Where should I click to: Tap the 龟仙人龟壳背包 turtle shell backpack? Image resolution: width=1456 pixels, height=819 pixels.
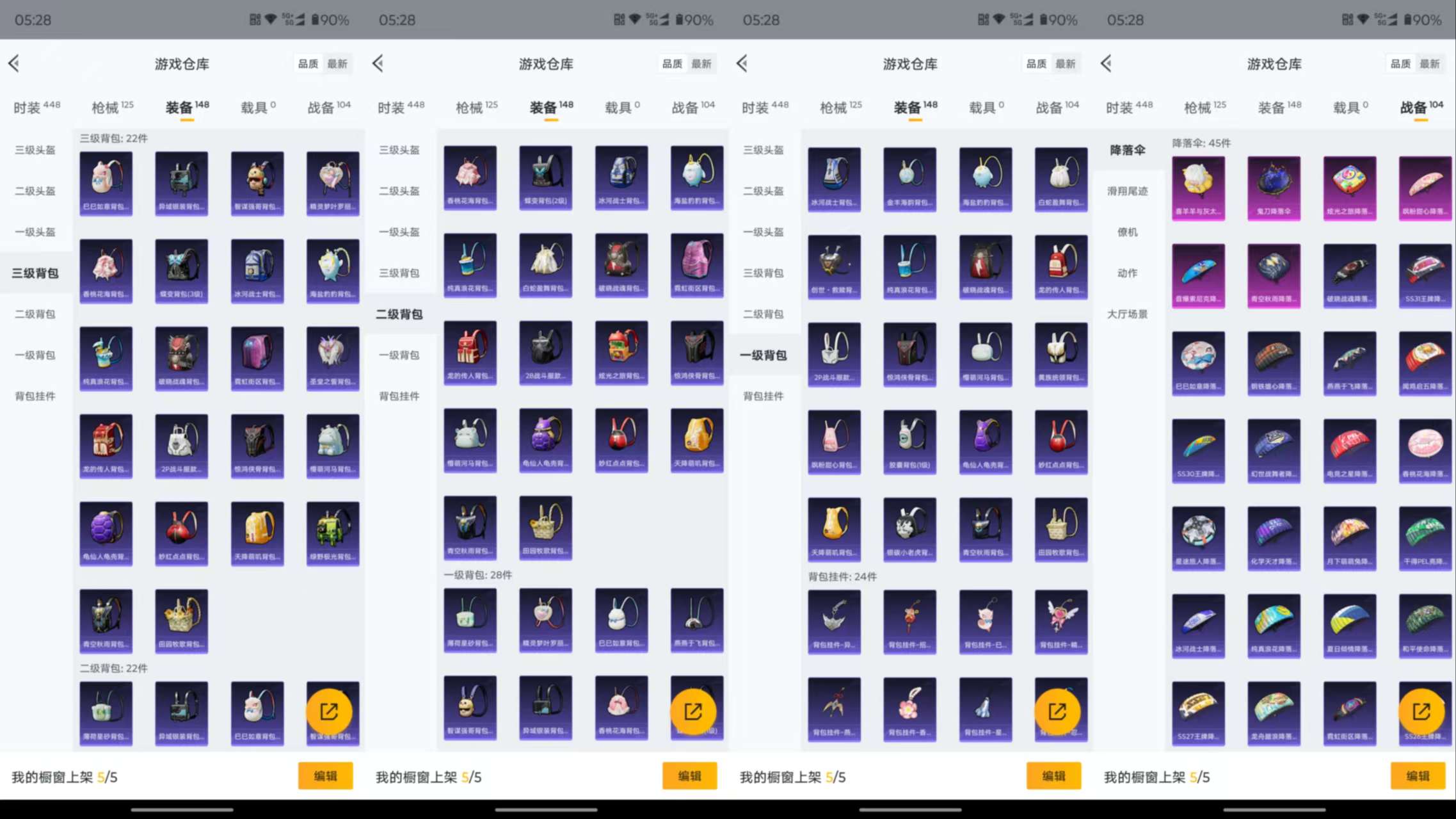tap(106, 533)
